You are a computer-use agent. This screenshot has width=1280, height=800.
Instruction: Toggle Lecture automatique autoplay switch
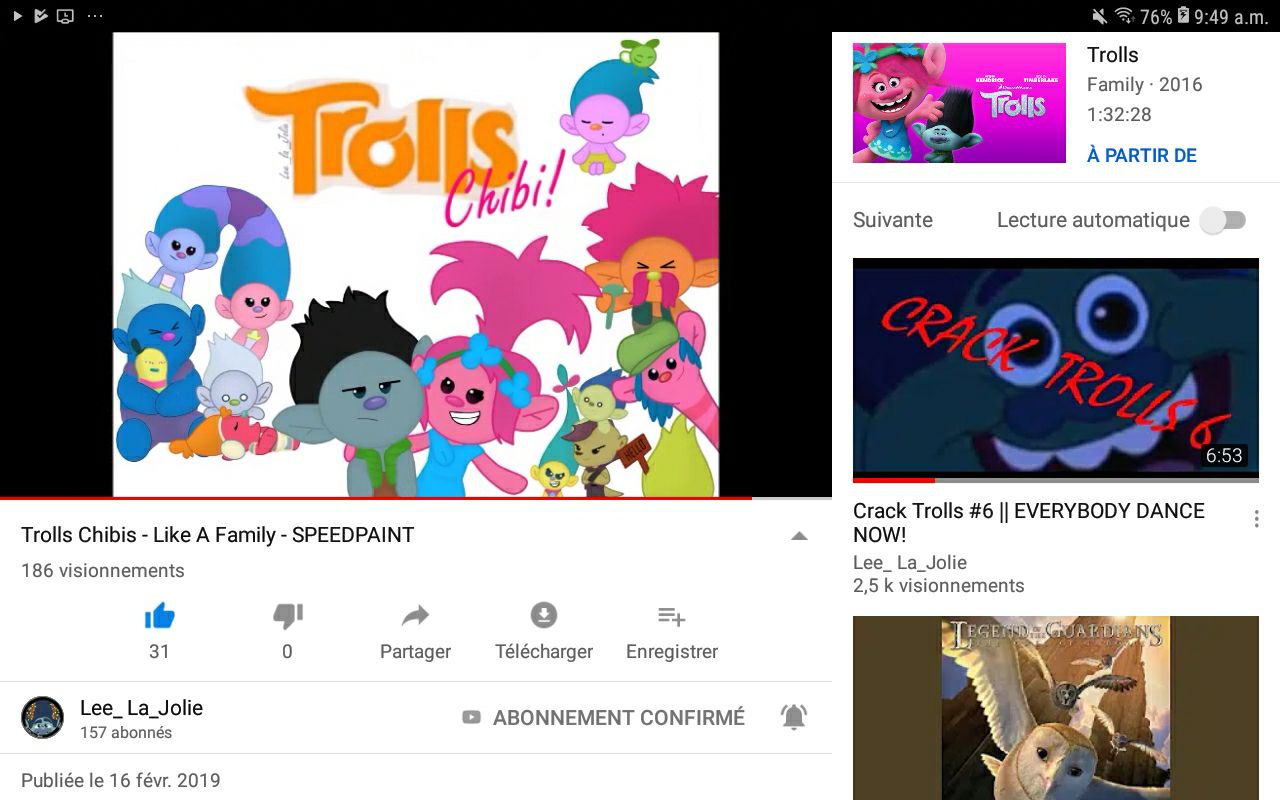[1222, 220]
